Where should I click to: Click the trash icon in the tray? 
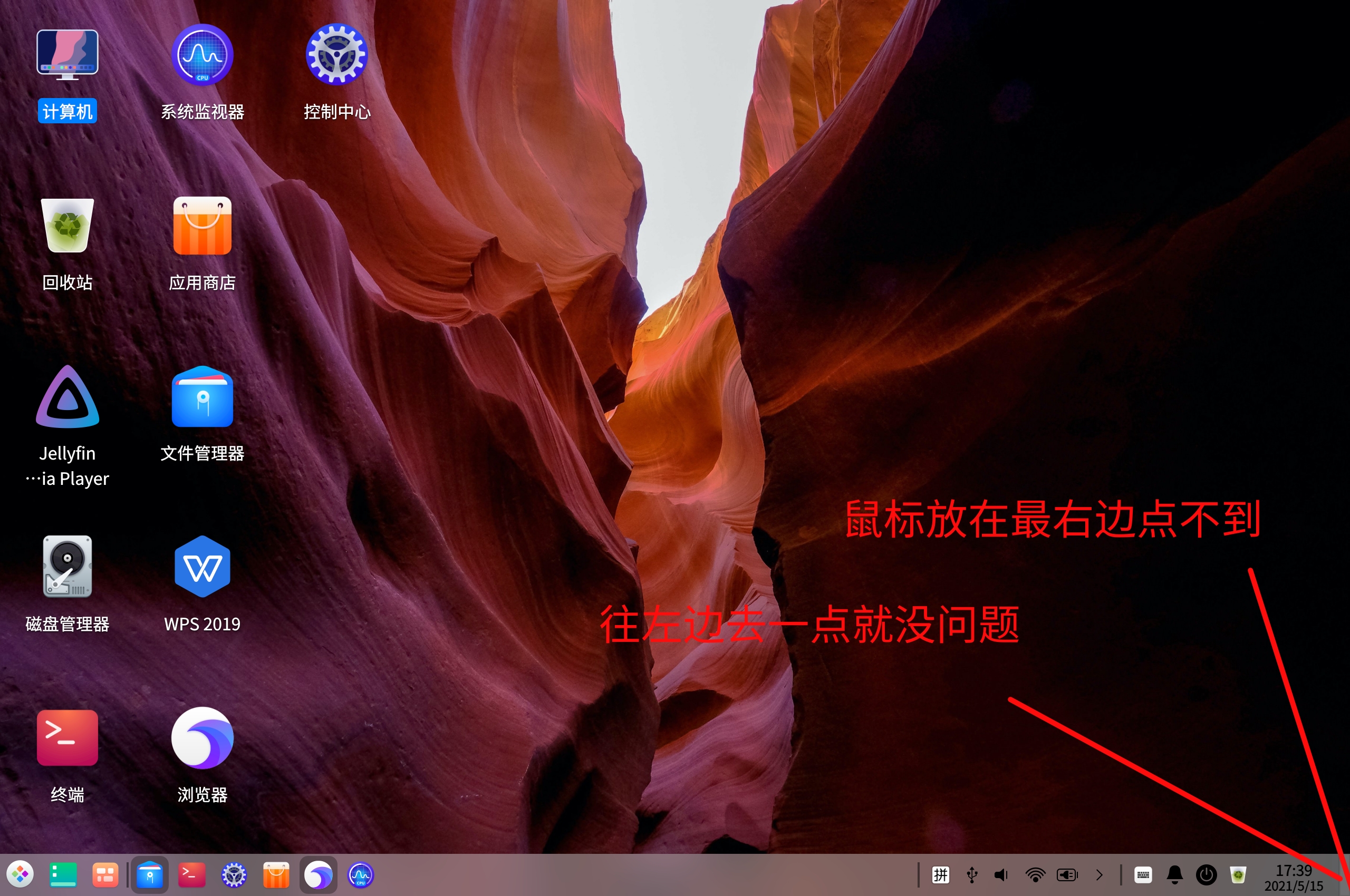(1239, 874)
